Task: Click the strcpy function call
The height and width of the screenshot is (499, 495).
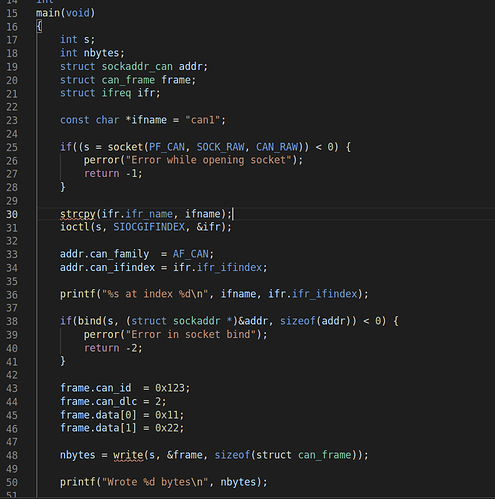Action: click(x=78, y=214)
